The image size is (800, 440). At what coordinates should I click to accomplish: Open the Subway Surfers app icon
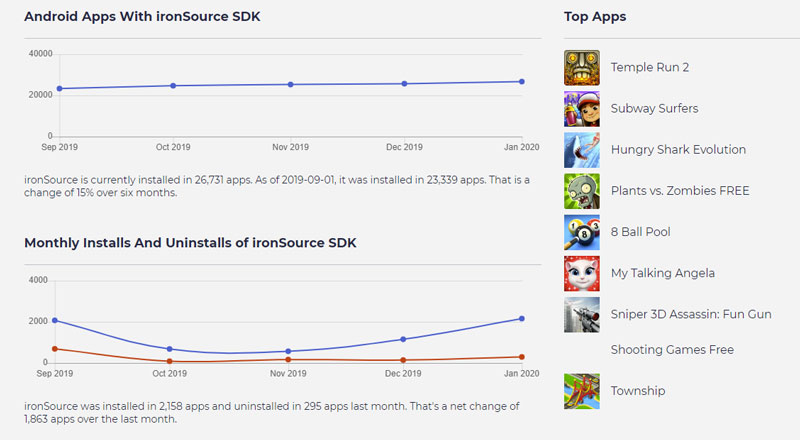tap(582, 109)
